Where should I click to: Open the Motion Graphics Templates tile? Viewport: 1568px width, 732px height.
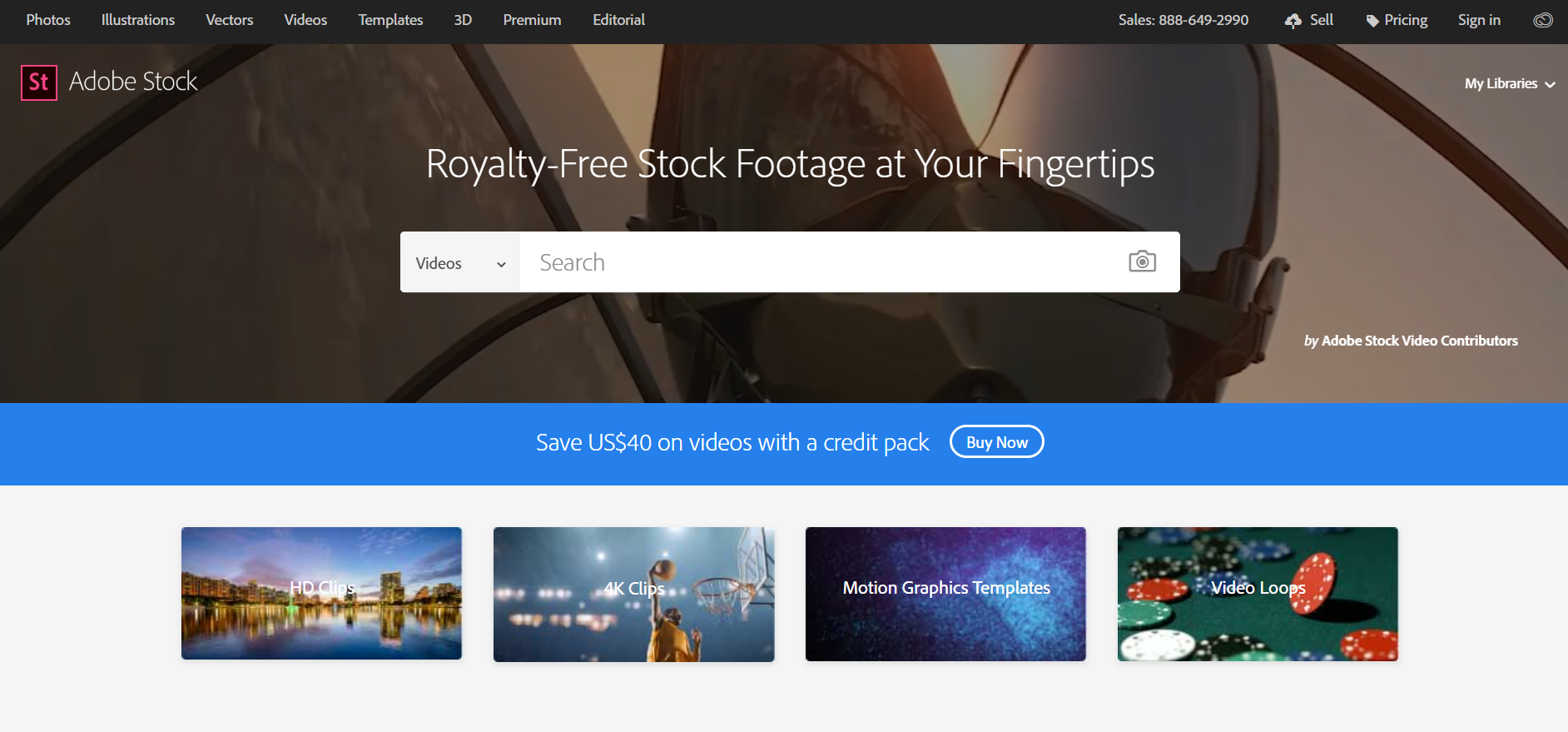click(945, 594)
